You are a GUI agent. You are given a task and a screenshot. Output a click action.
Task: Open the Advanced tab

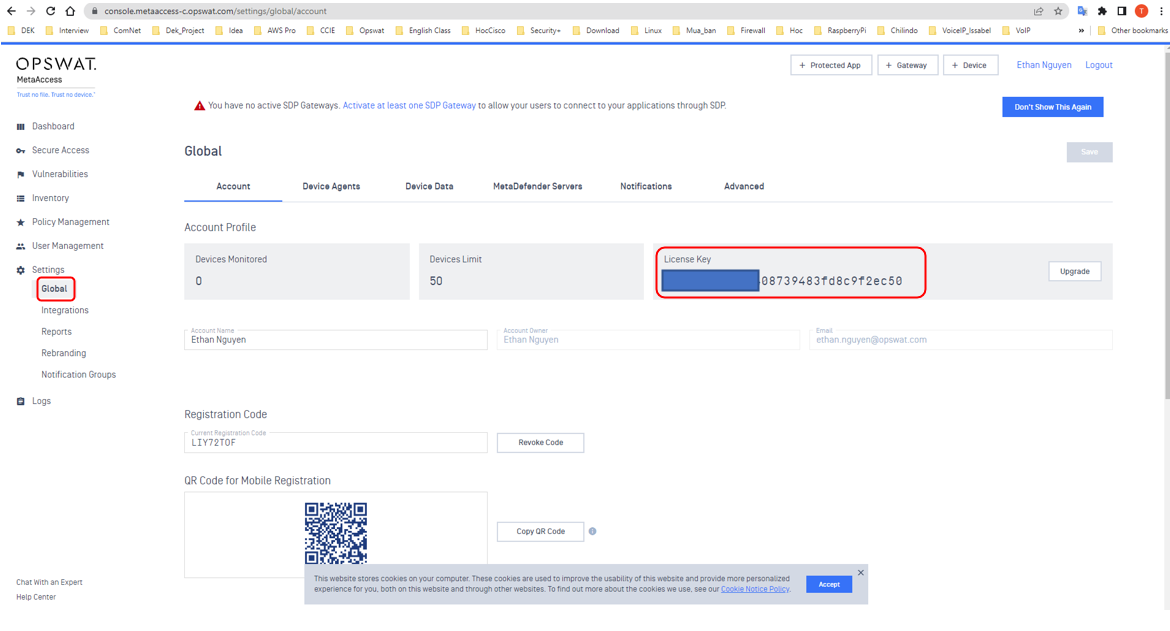744,186
